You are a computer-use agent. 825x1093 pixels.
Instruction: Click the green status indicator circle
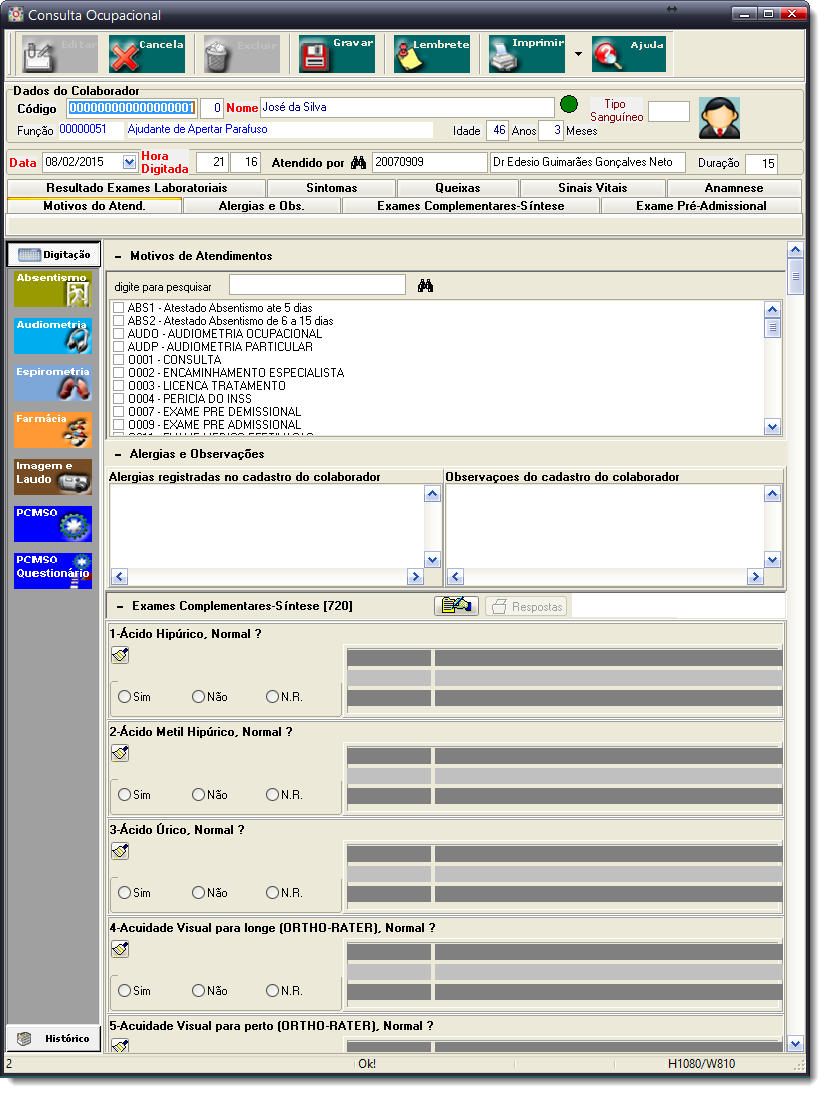coord(569,105)
